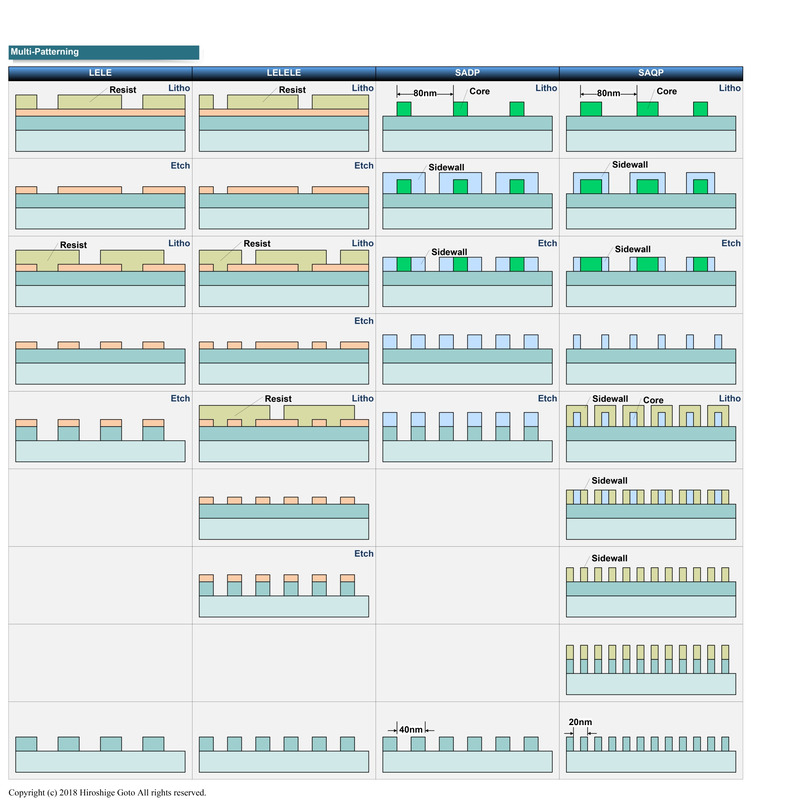Click 'Etch' in the SADP column's third step

[x=548, y=243]
